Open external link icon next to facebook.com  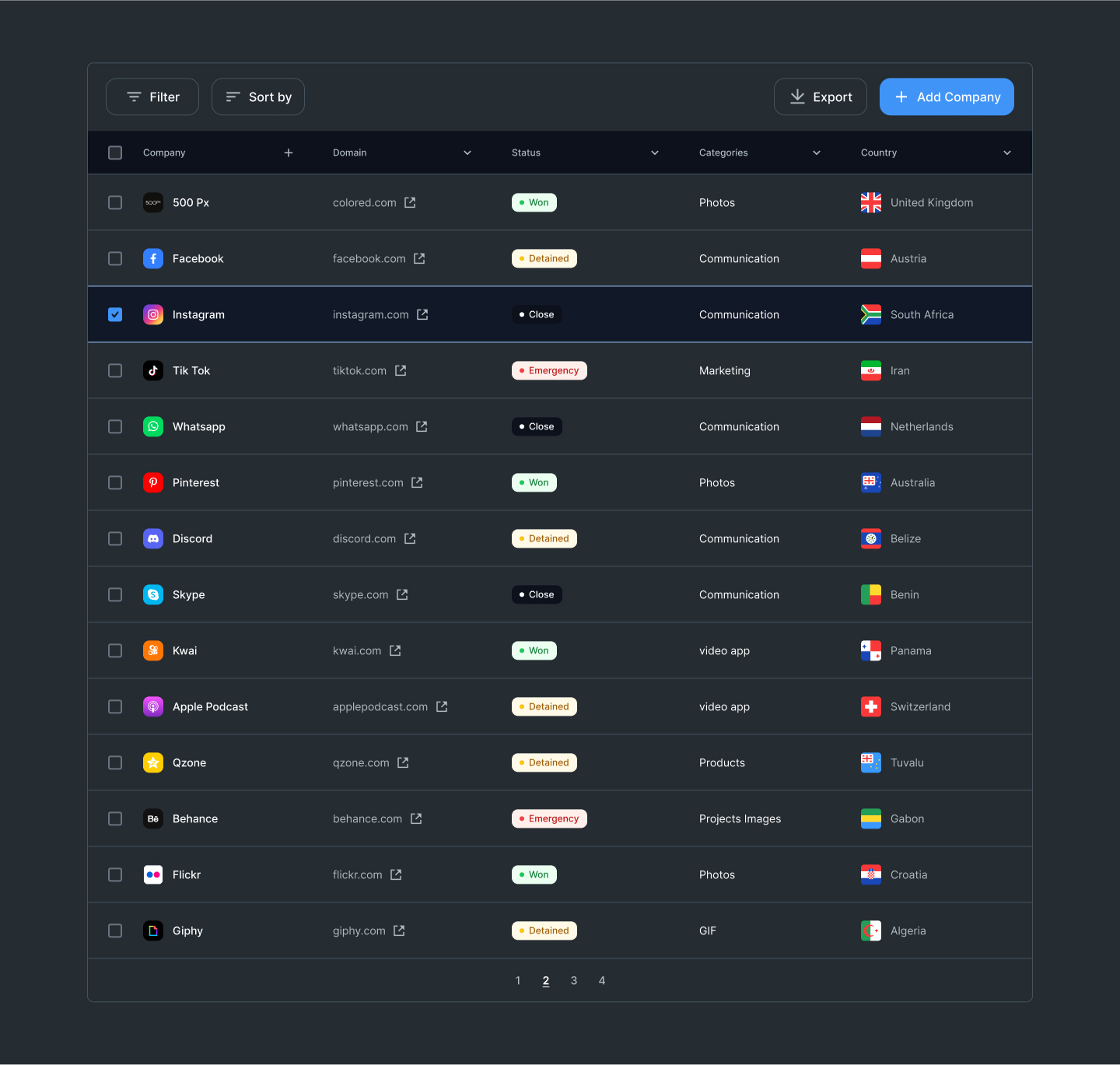(x=419, y=258)
